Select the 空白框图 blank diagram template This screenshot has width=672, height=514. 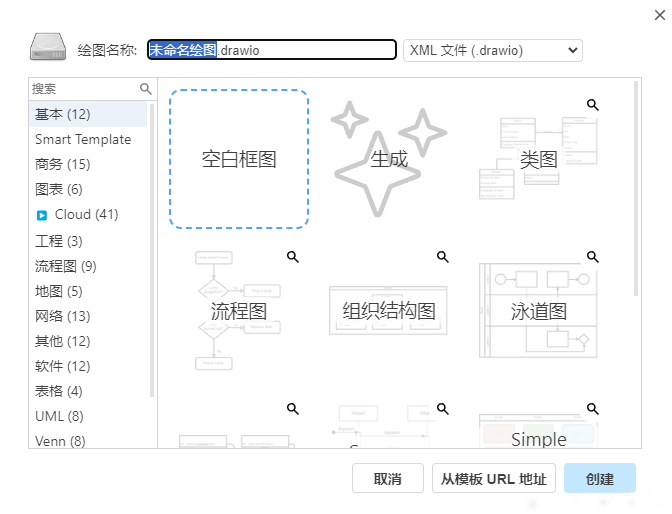click(x=239, y=159)
